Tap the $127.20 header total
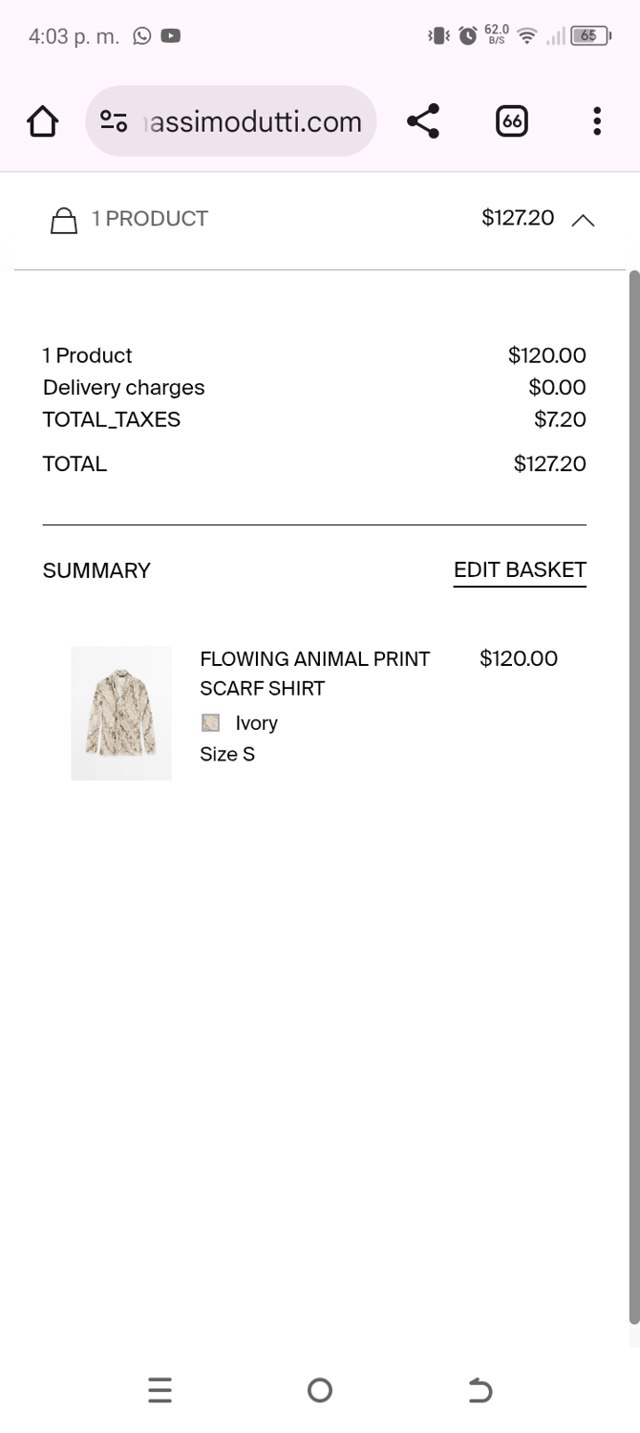 [x=517, y=218]
